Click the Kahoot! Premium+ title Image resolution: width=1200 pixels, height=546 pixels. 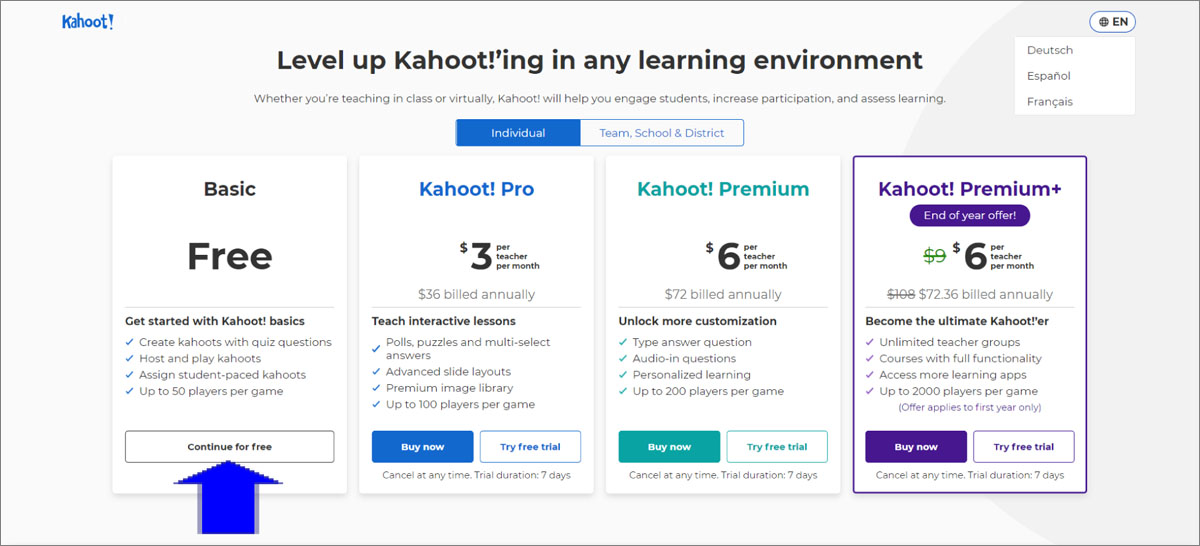[970, 189]
